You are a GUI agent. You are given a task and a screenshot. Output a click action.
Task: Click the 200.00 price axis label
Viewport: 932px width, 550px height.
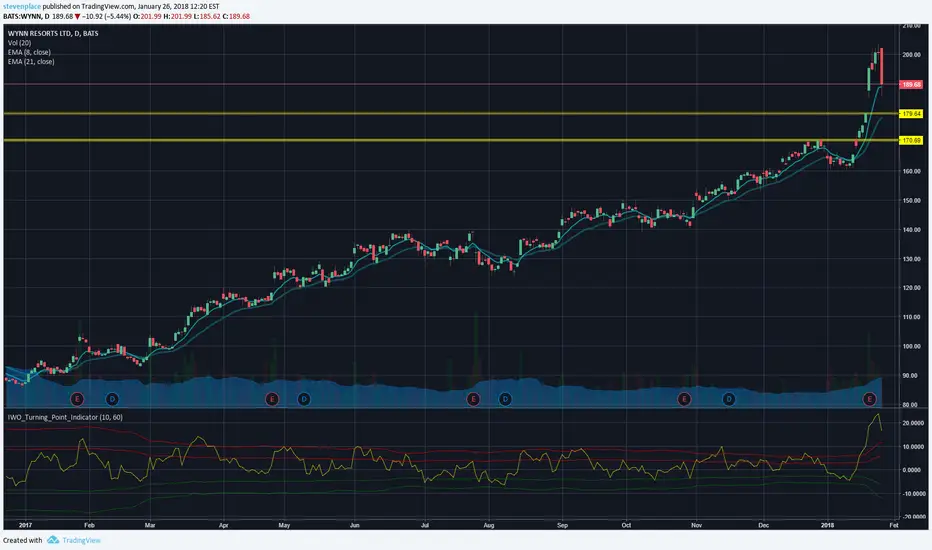[x=911, y=55]
